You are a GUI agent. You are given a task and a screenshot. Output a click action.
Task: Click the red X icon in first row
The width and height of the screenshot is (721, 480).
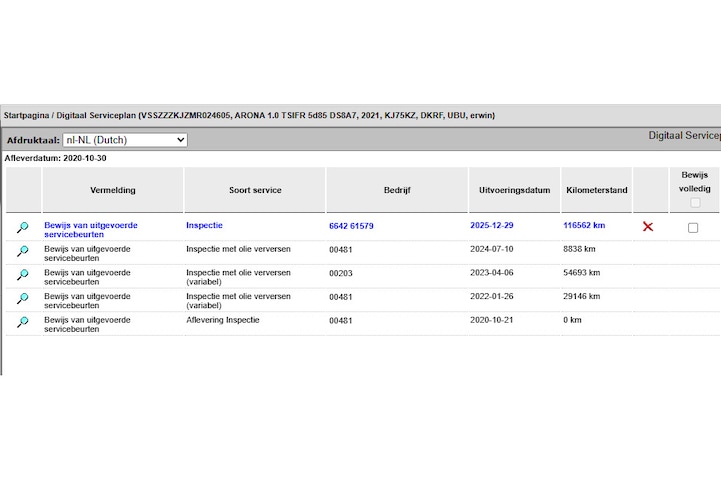(x=648, y=227)
